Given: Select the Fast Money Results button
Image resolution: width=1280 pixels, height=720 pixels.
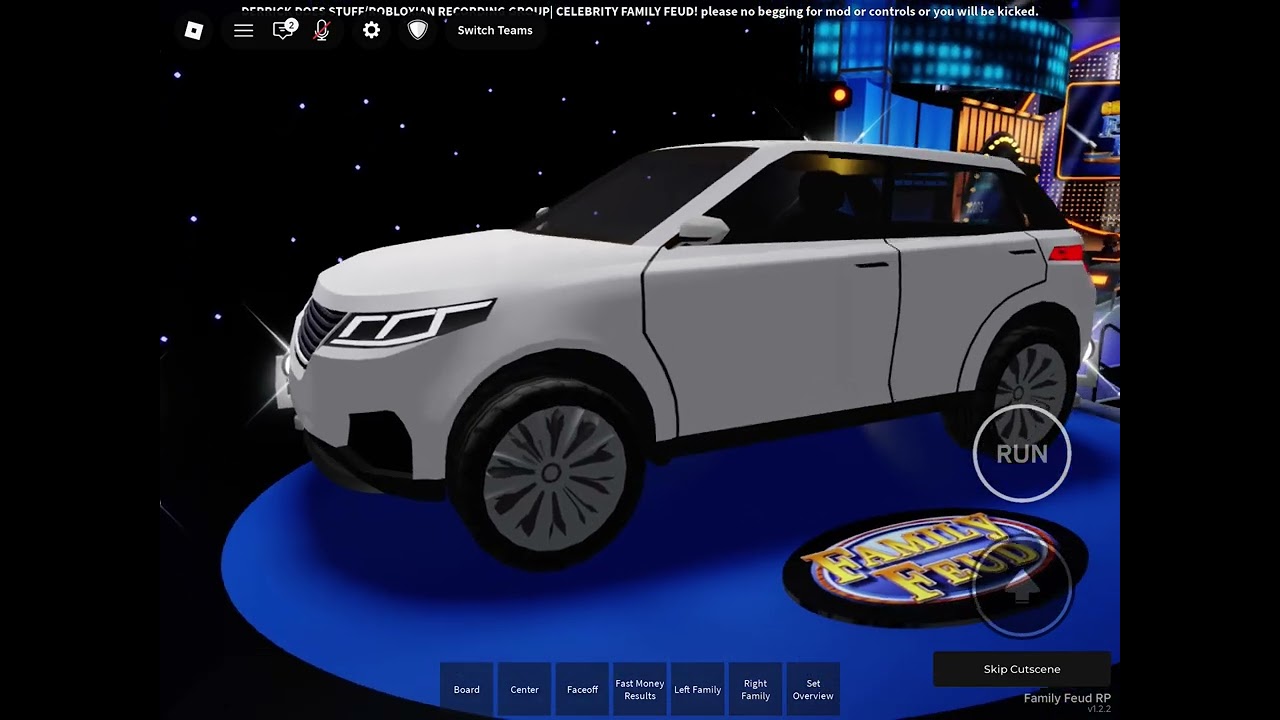Looking at the screenshot, I should pyautogui.click(x=640, y=689).
